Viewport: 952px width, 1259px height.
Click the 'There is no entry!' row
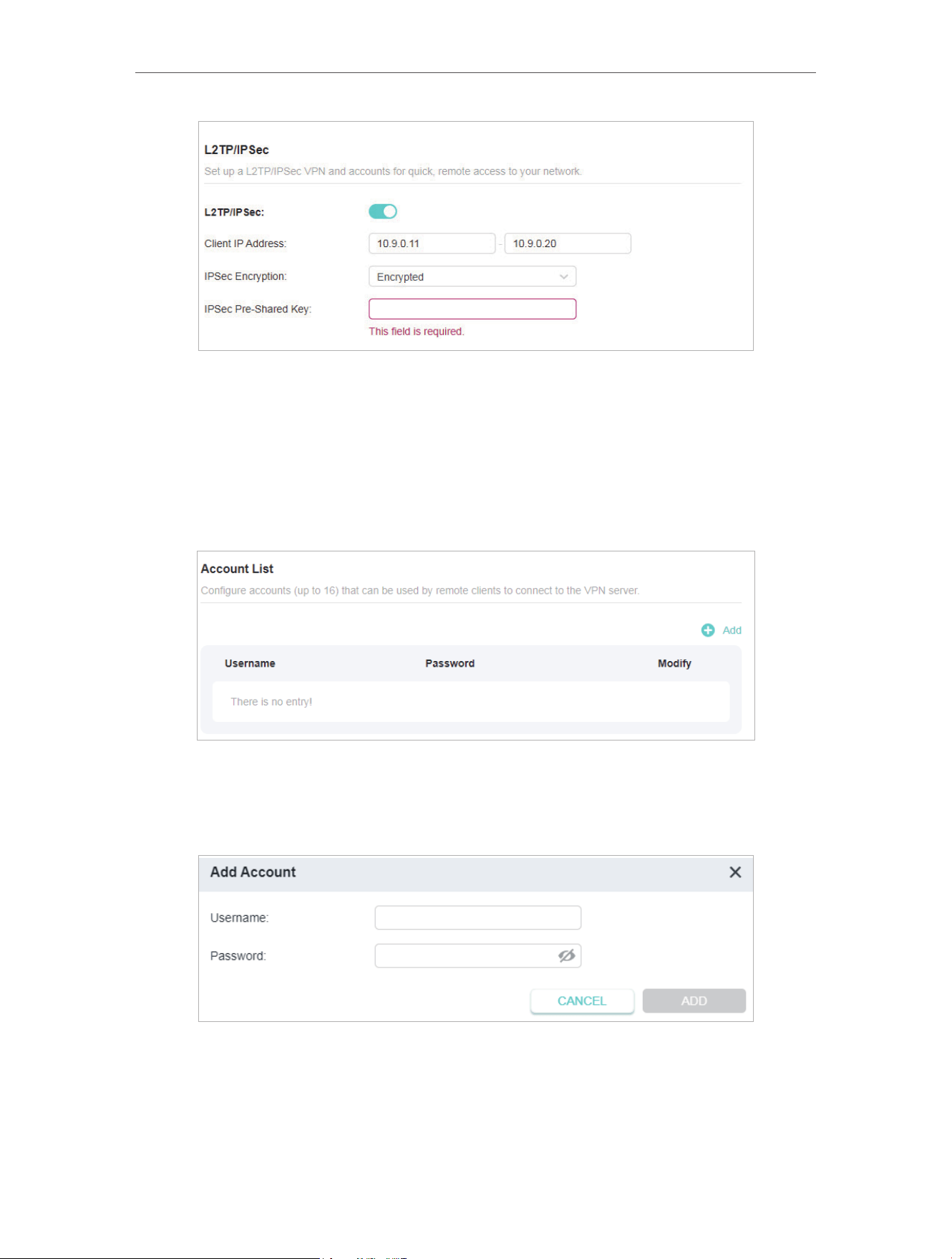[x=471, y=702]
